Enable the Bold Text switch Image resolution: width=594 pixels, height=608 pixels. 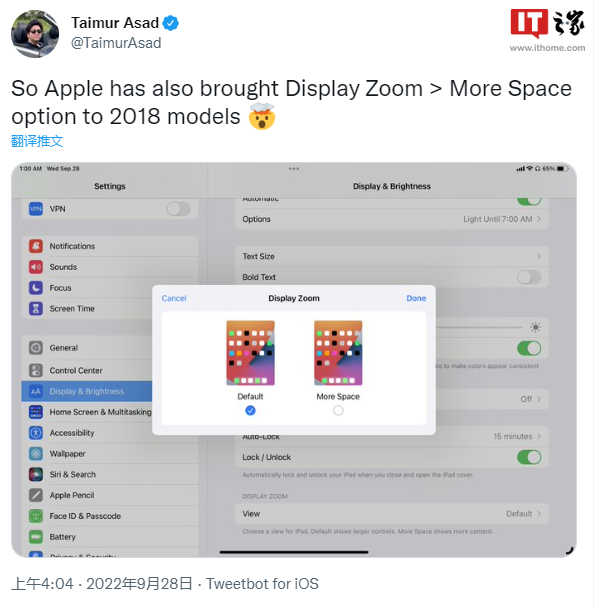pyautogui.click(x=529, y=277)
